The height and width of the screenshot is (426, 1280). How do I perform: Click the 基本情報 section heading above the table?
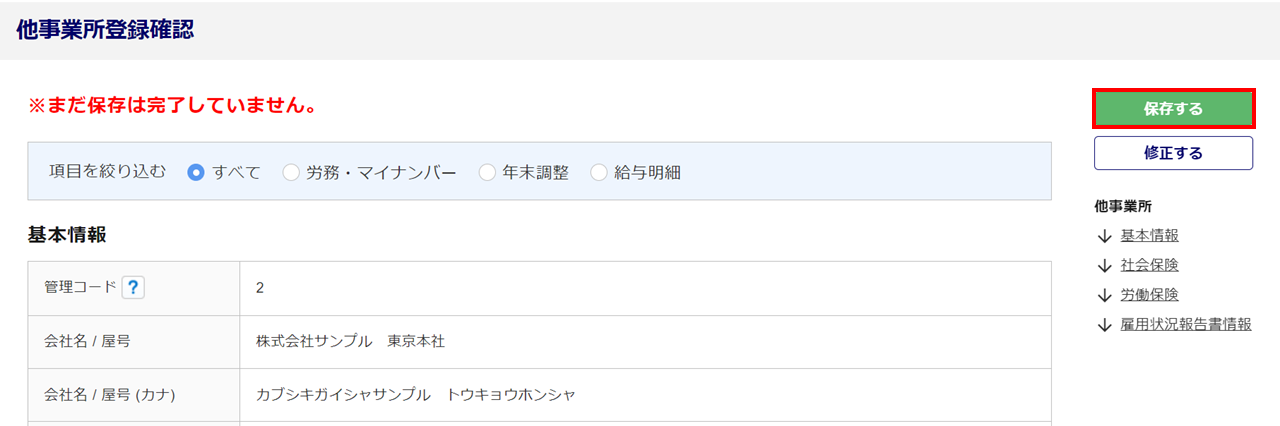pyautogui.click(x=67, y=236)
